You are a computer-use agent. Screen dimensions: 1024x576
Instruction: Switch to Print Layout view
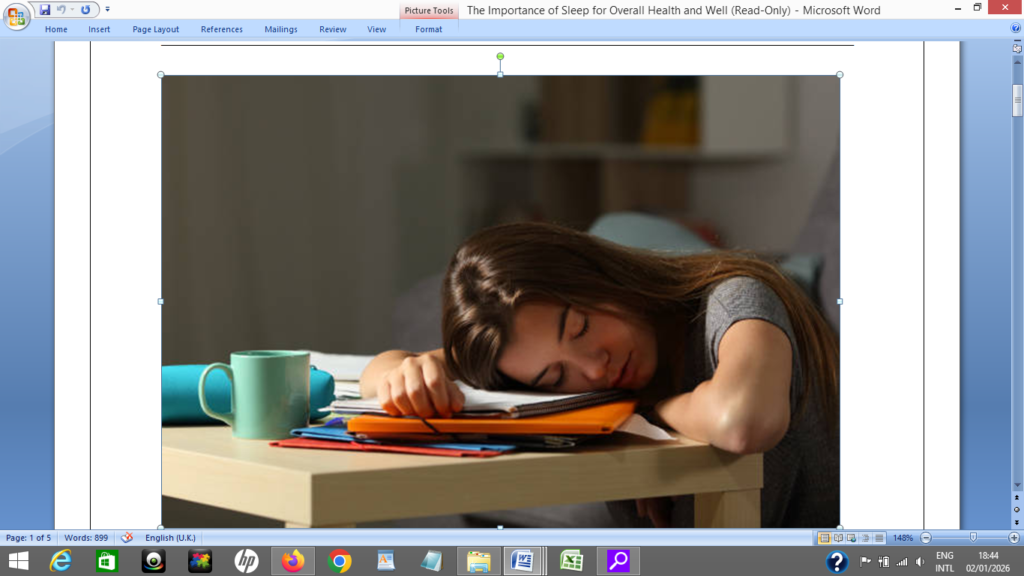(x=825, y=538)
